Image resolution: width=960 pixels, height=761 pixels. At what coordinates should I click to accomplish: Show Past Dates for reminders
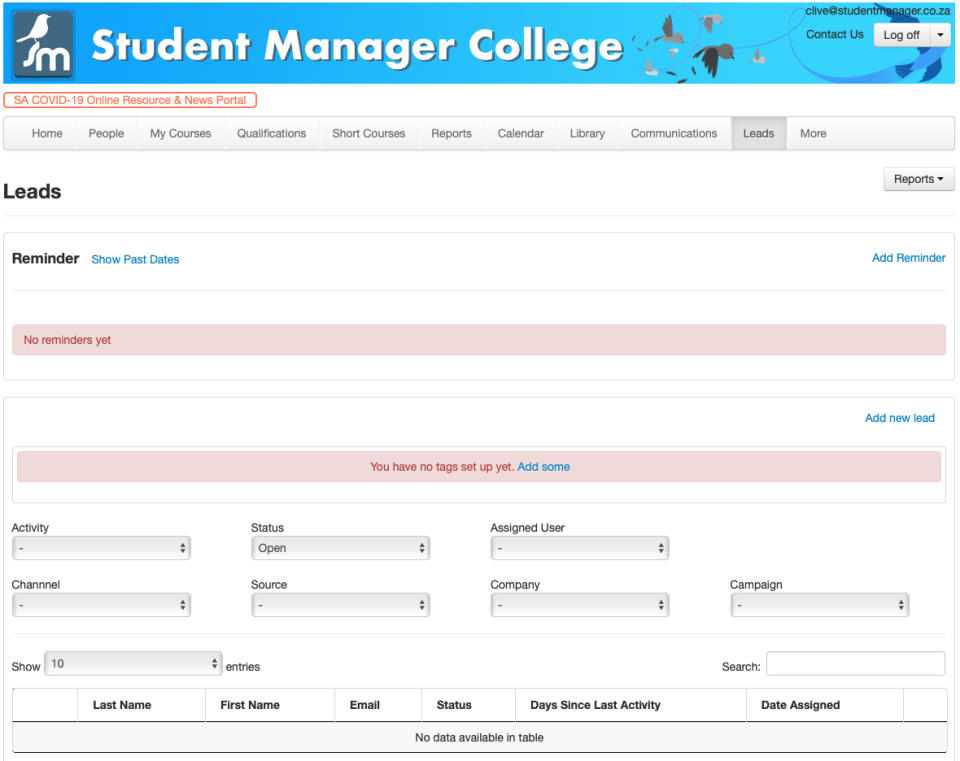tap(135, 259)
